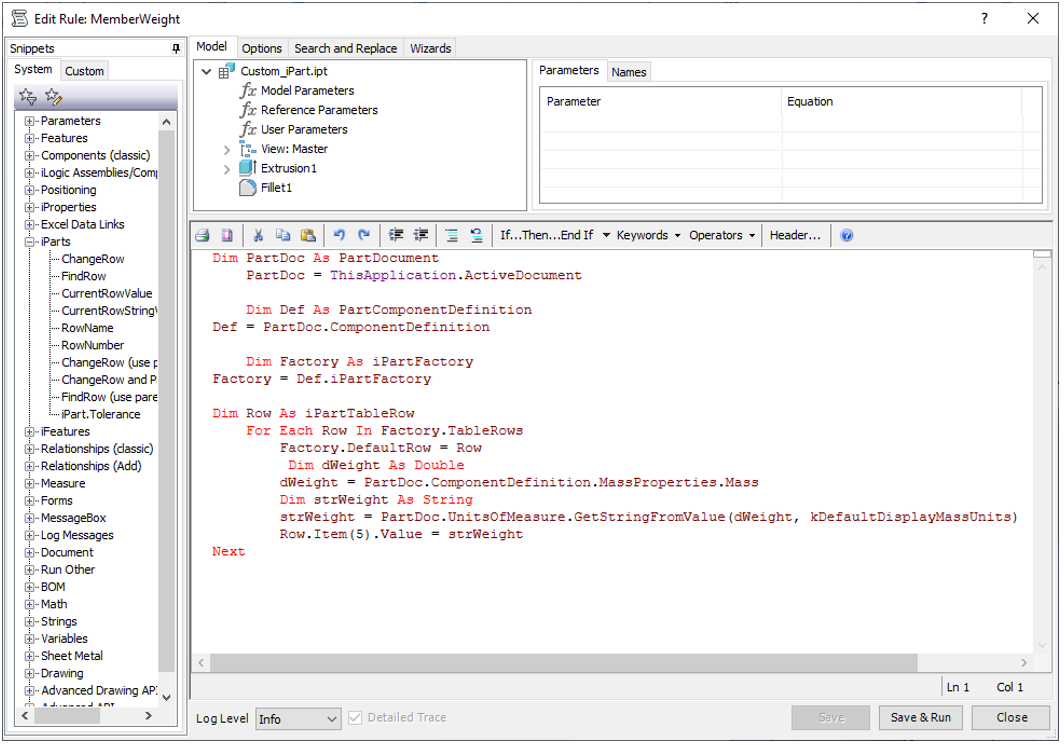
Task: Select the Model tab
Action: point(212,47)
